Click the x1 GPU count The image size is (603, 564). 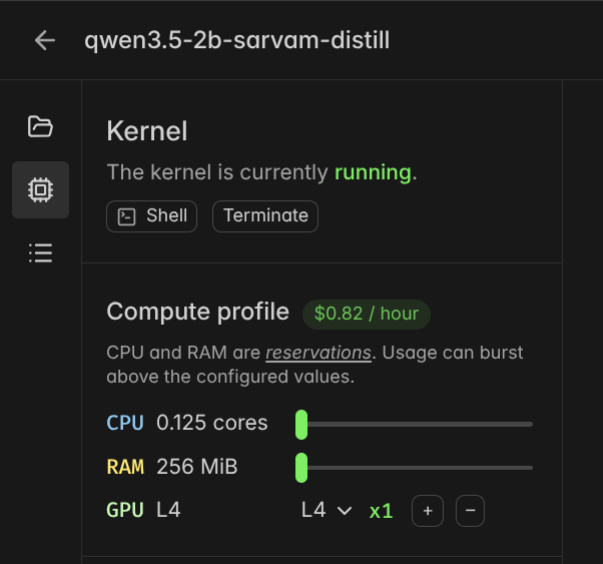click(x=381, y=511)
